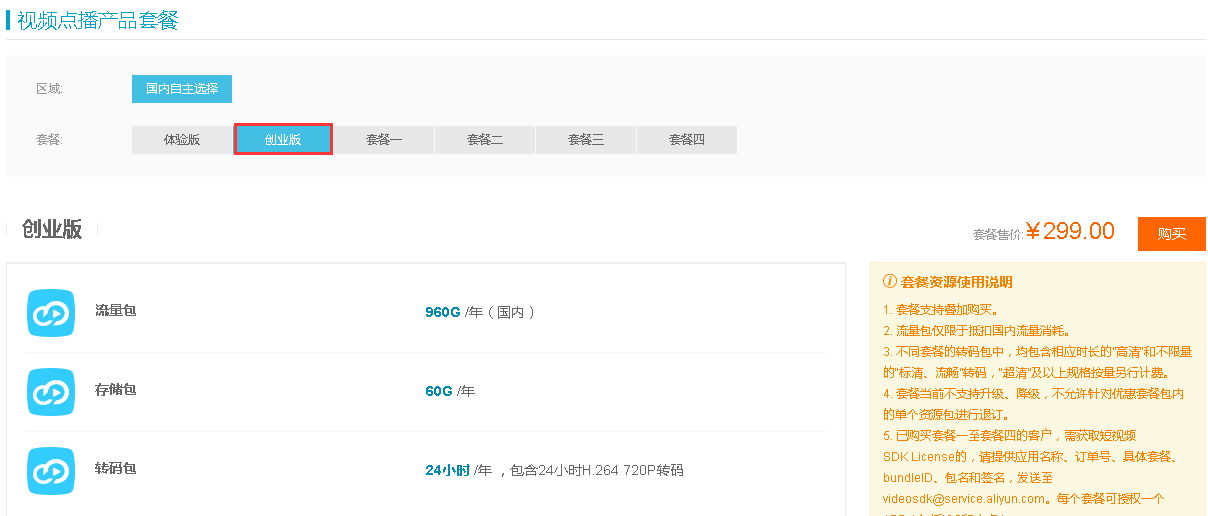
Task: Click the 创业版 section heading
Action: tap(52, 229)
